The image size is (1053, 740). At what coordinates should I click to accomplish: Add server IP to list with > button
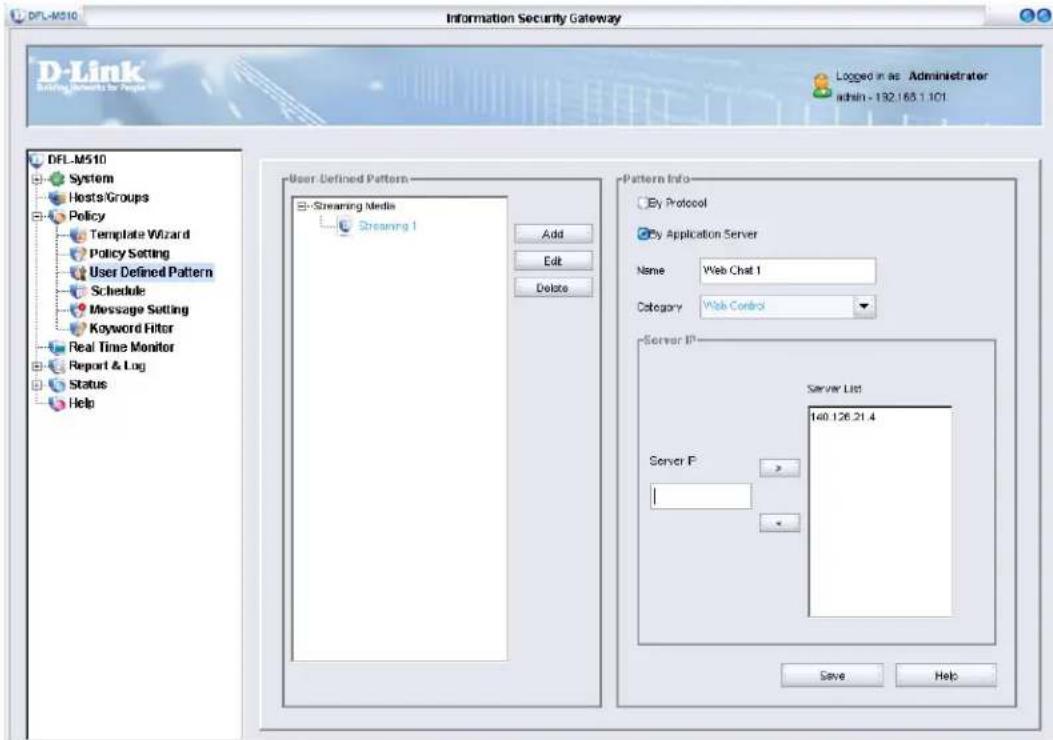click(x=779, y=467)
